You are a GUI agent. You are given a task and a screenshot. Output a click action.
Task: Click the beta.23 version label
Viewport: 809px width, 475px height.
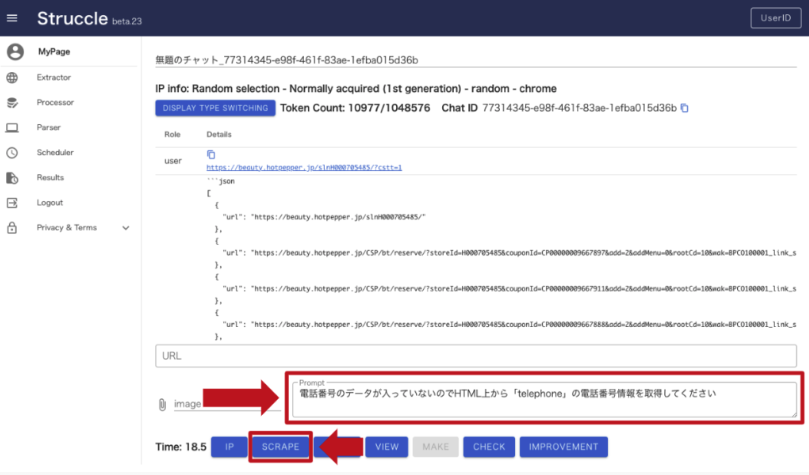127,22
